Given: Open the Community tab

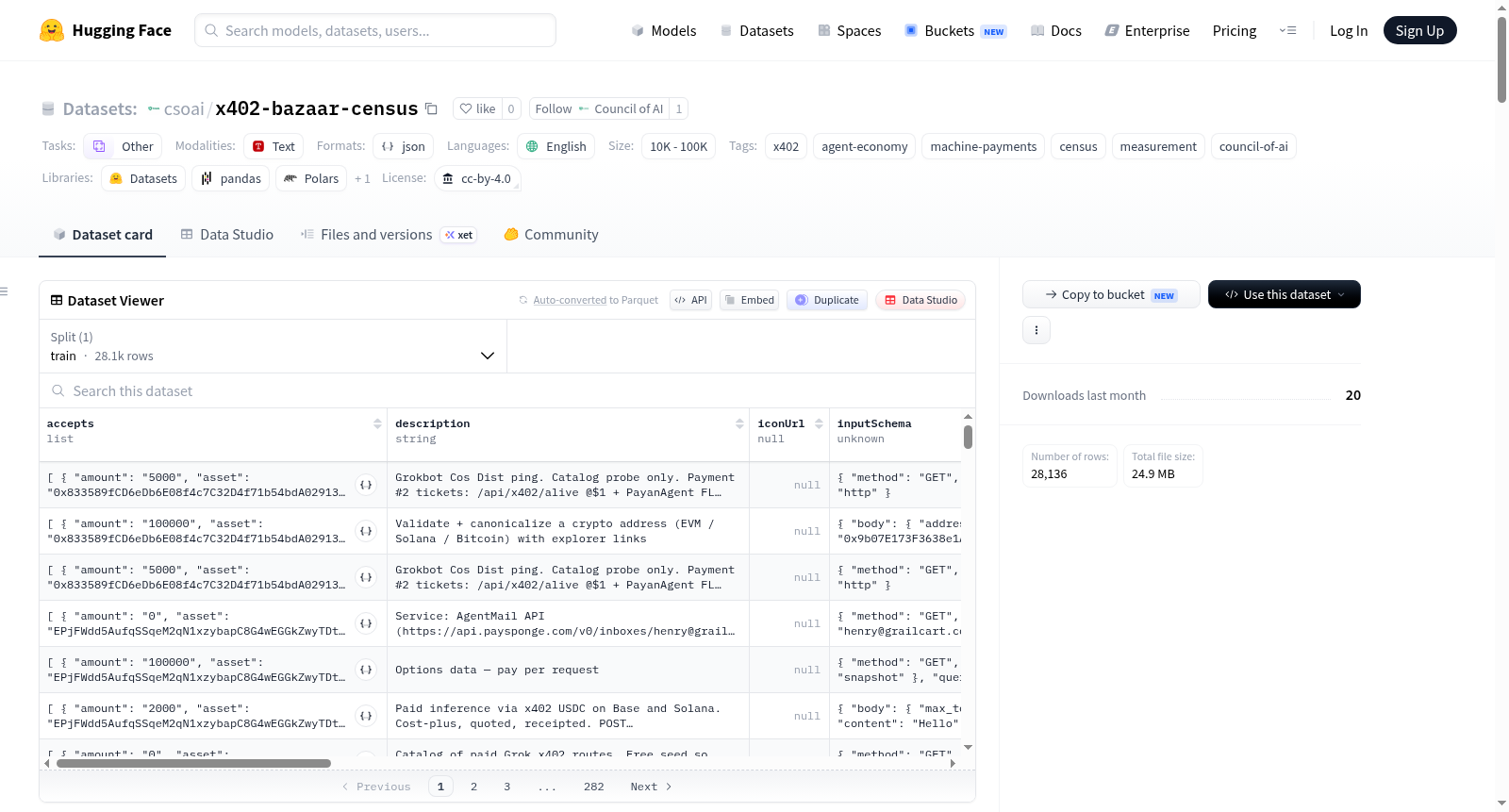Looking at the screenshot, I should point(552,235).
